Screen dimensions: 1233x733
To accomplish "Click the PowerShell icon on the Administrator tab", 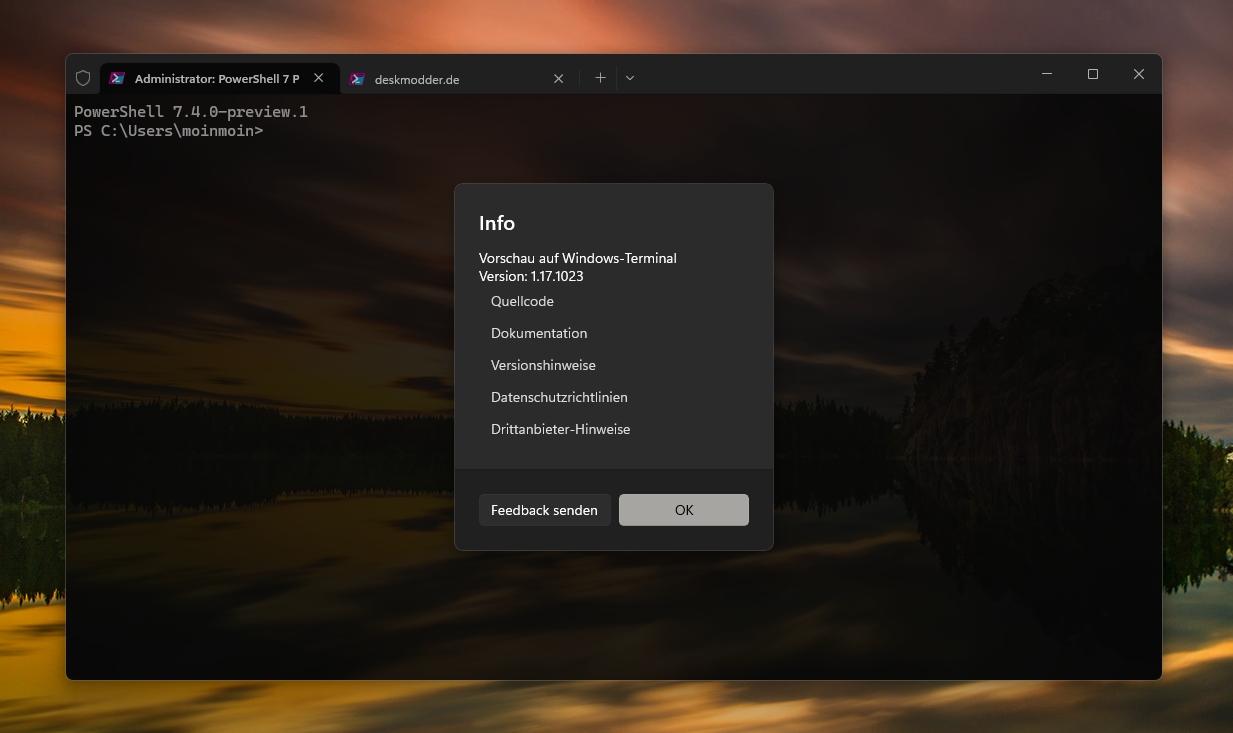I will click(117, 78).
